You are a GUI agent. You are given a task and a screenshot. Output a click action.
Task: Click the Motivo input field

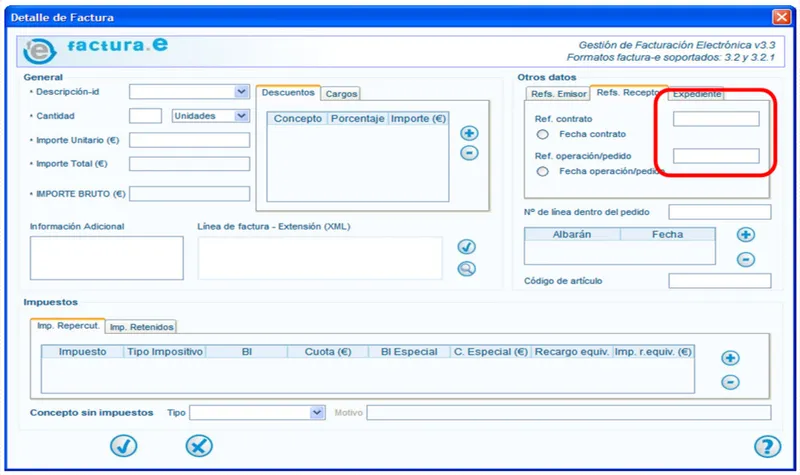pyautogui.click(x=568, y=412)
